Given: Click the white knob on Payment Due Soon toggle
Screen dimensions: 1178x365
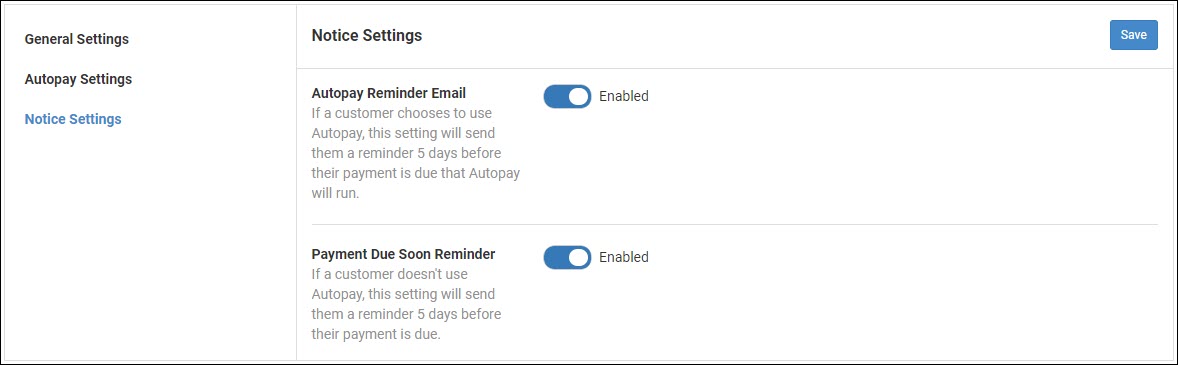Looking at the screenshot, I should 578,257.
